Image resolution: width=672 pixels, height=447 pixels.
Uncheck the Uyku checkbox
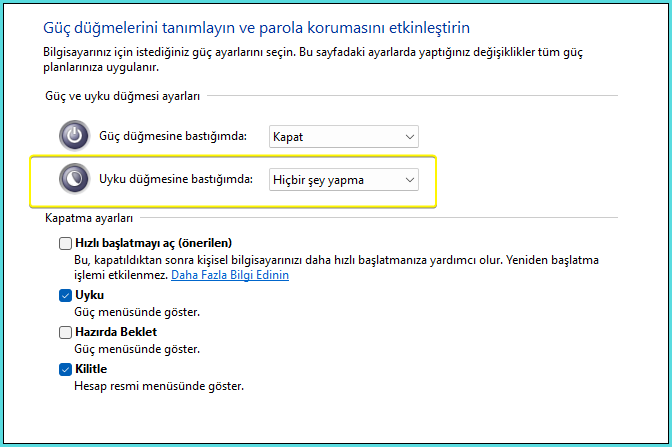pyautogui.click(x=66, y=296)
